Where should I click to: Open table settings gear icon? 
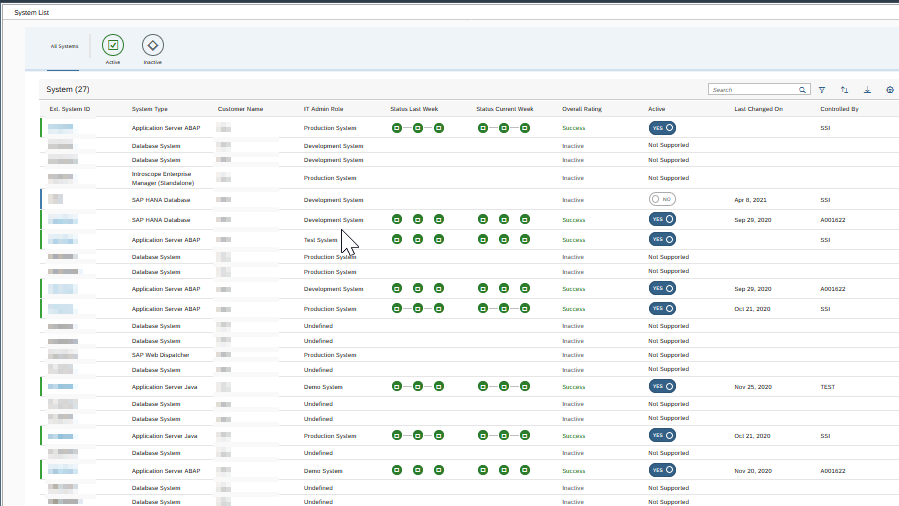(x=889, y=90)
